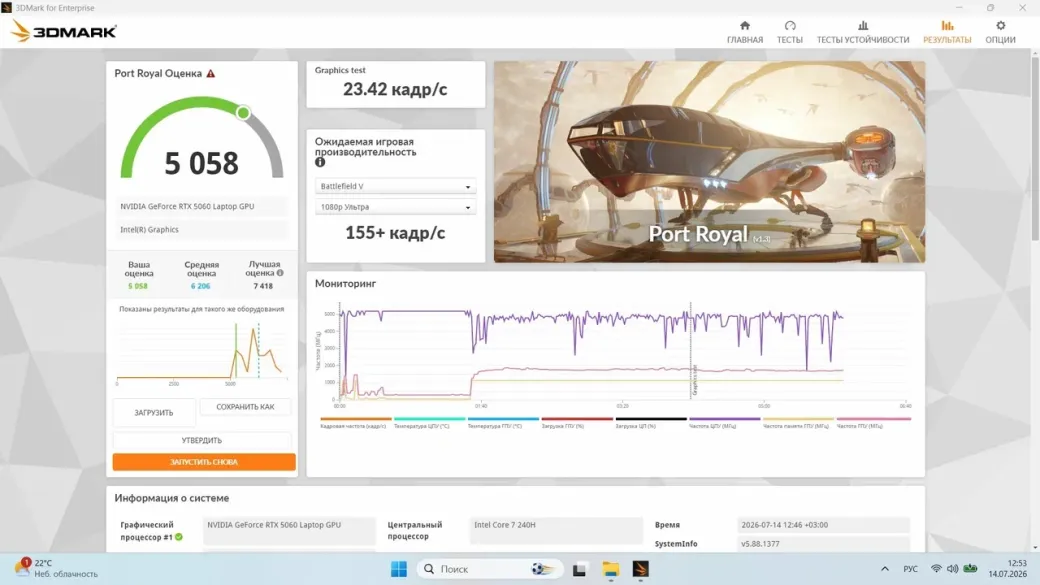Click the orange ЗАПУСТИТЬ СНОВА button
This screenshot has width=1040, height=585.
pos(204,462)
